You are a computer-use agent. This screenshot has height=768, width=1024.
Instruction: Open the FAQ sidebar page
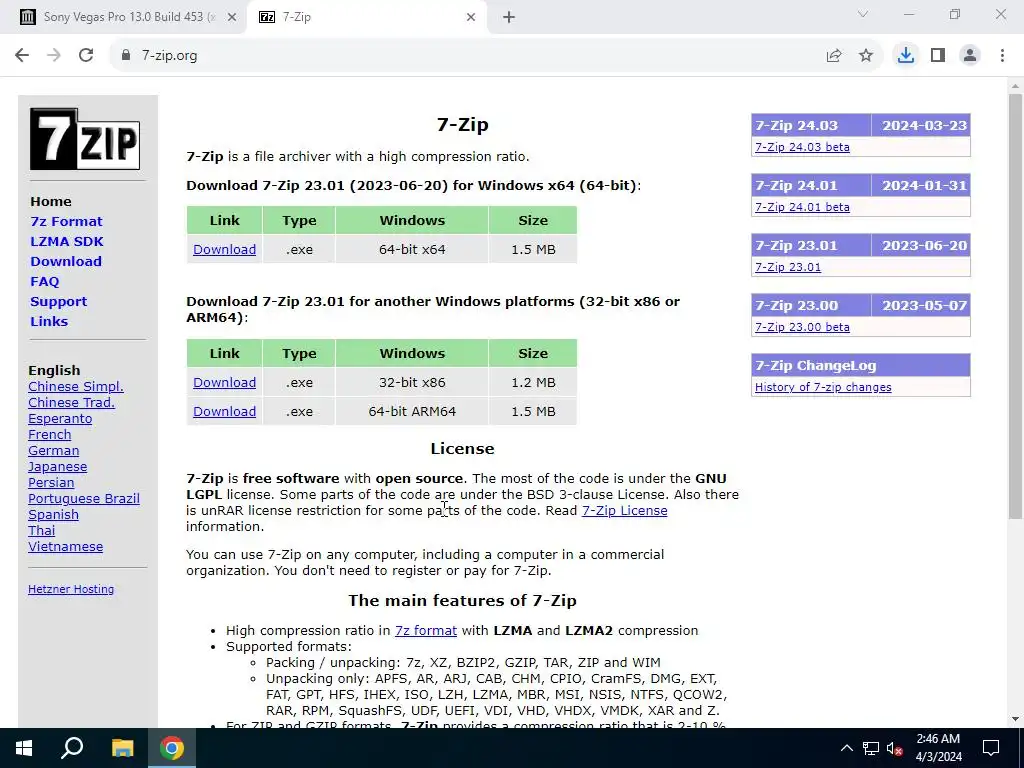(x=44, y=281)
